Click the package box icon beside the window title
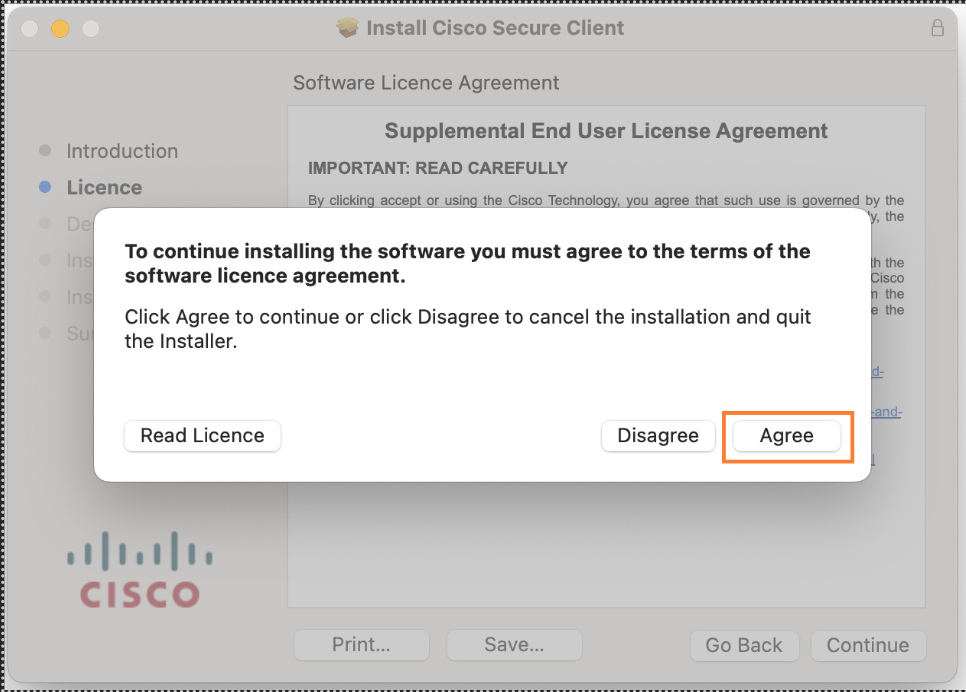This screenshot has height=692, width=966. click(347, 28)
